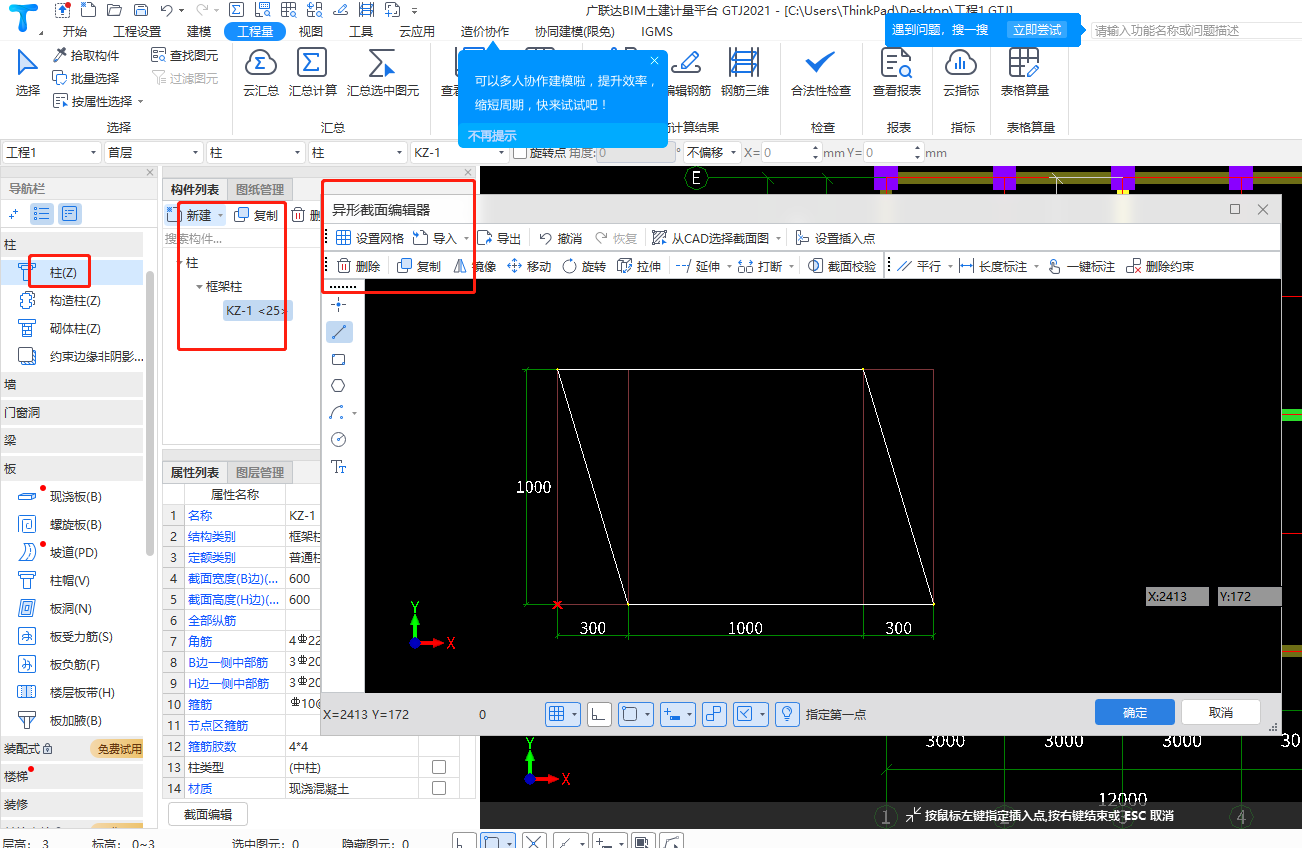Viewport: 1302px width, 848px height.
Task: Toggle the light bulb hint button in editor
Action: [x=787, y=714]
